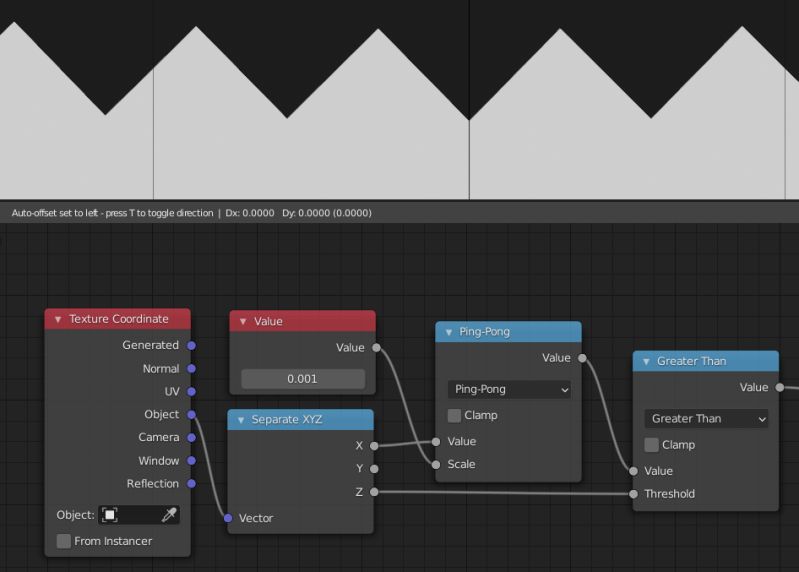
Task: Click the Ping-Pong Value input socket
Action: (x=436, y=442)
